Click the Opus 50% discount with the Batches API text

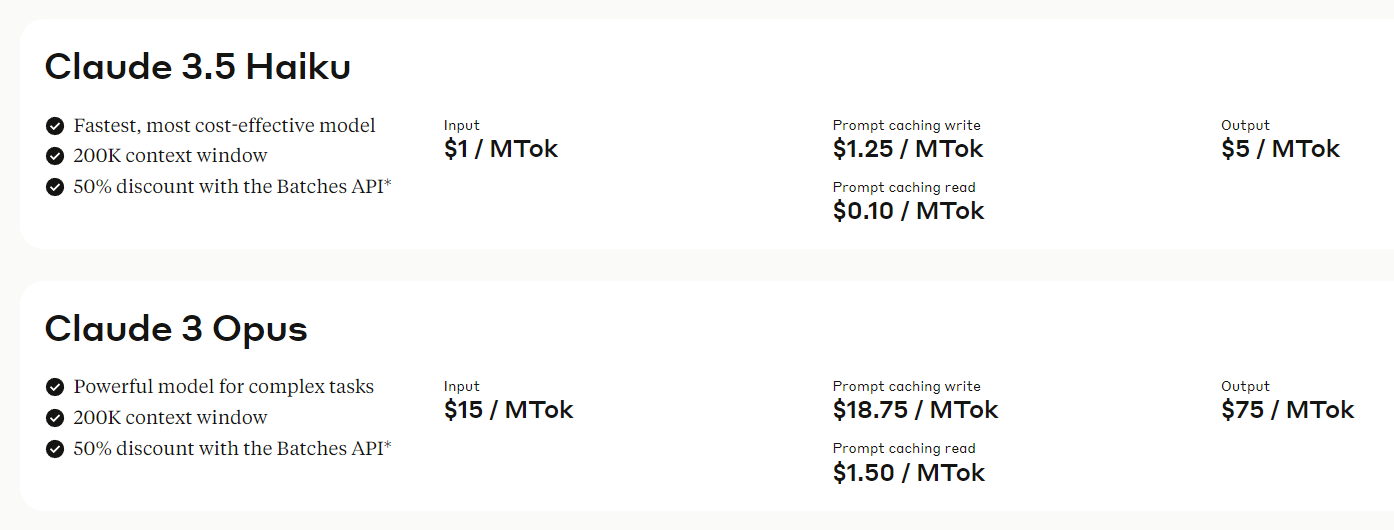233,448
